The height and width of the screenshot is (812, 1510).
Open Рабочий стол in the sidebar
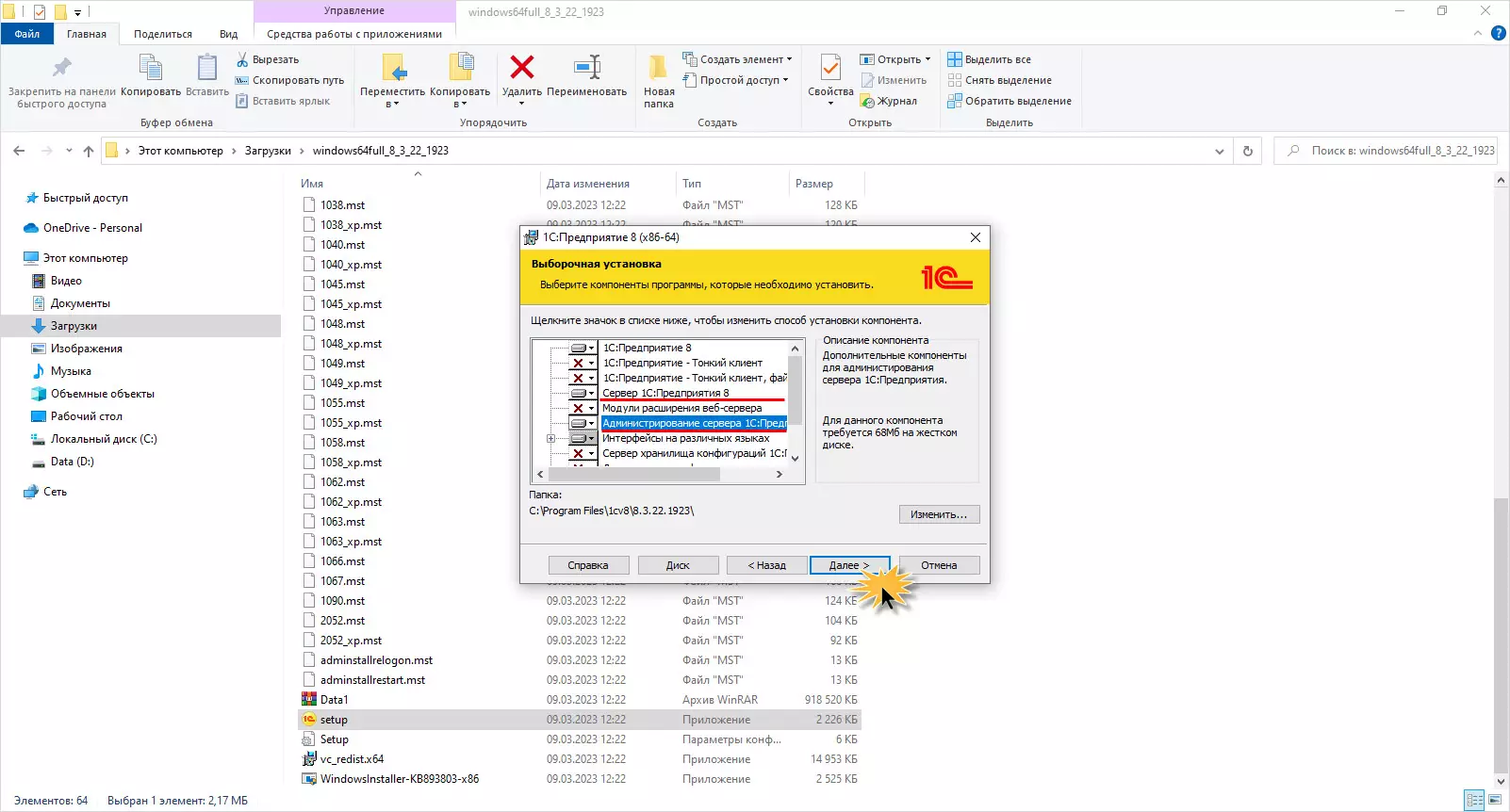86,416
